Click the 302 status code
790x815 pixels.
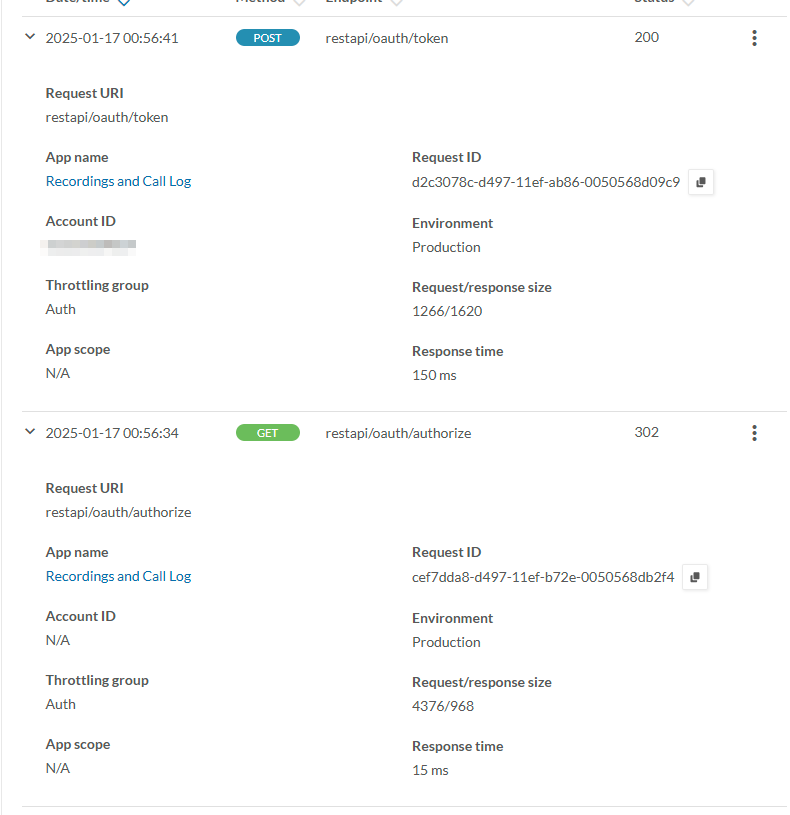click(646, 432)
